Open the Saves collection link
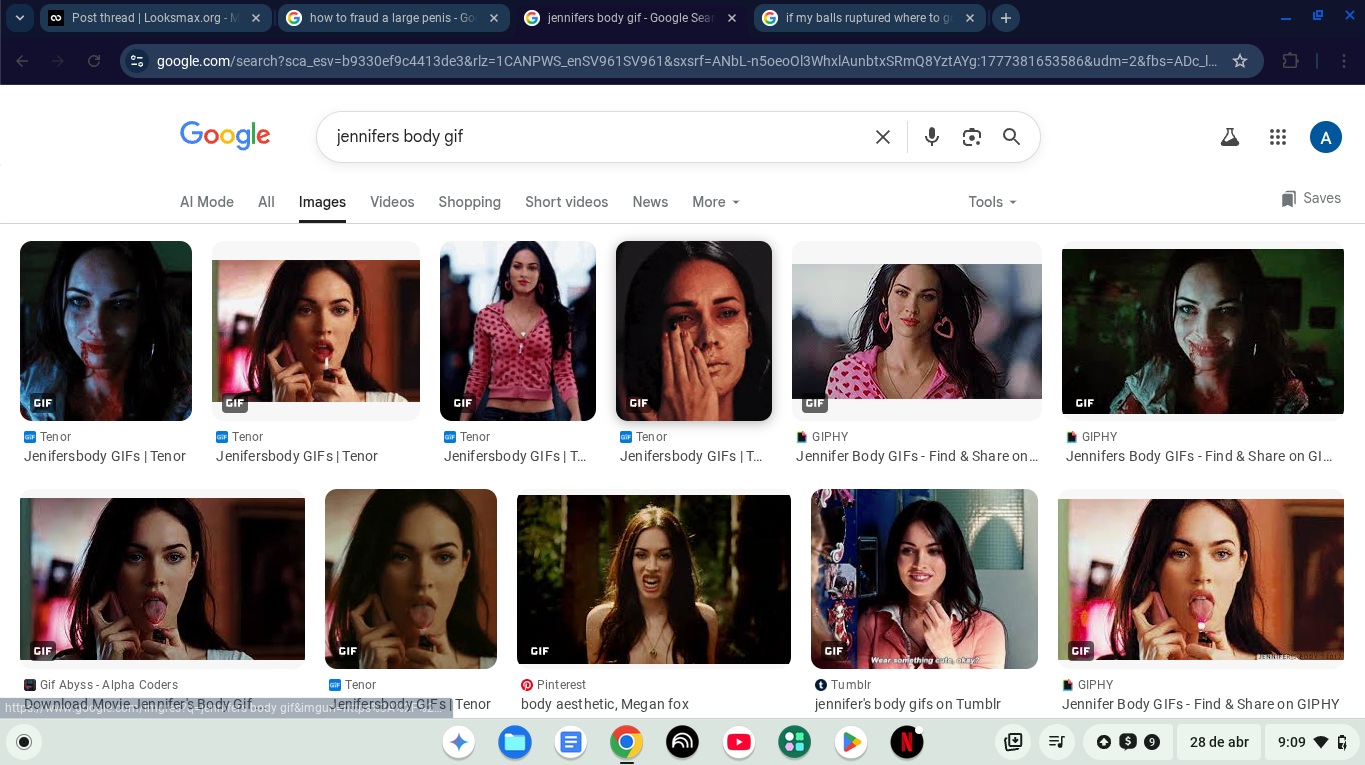1365x765 pixels. tap(1311, 198)
